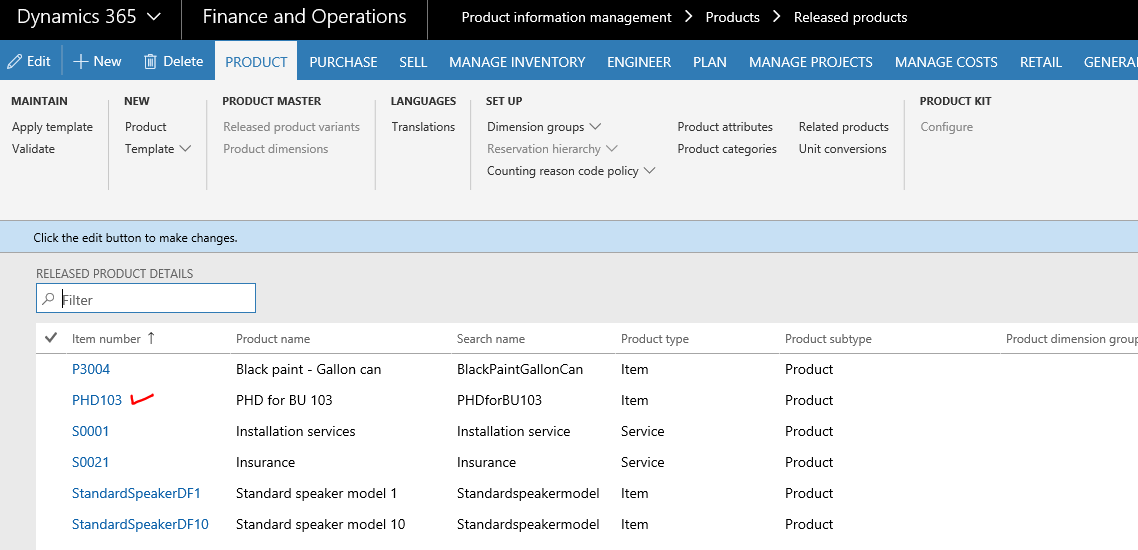Open Product categories
Screen dimensions: 1138x550
click(727, 149)
